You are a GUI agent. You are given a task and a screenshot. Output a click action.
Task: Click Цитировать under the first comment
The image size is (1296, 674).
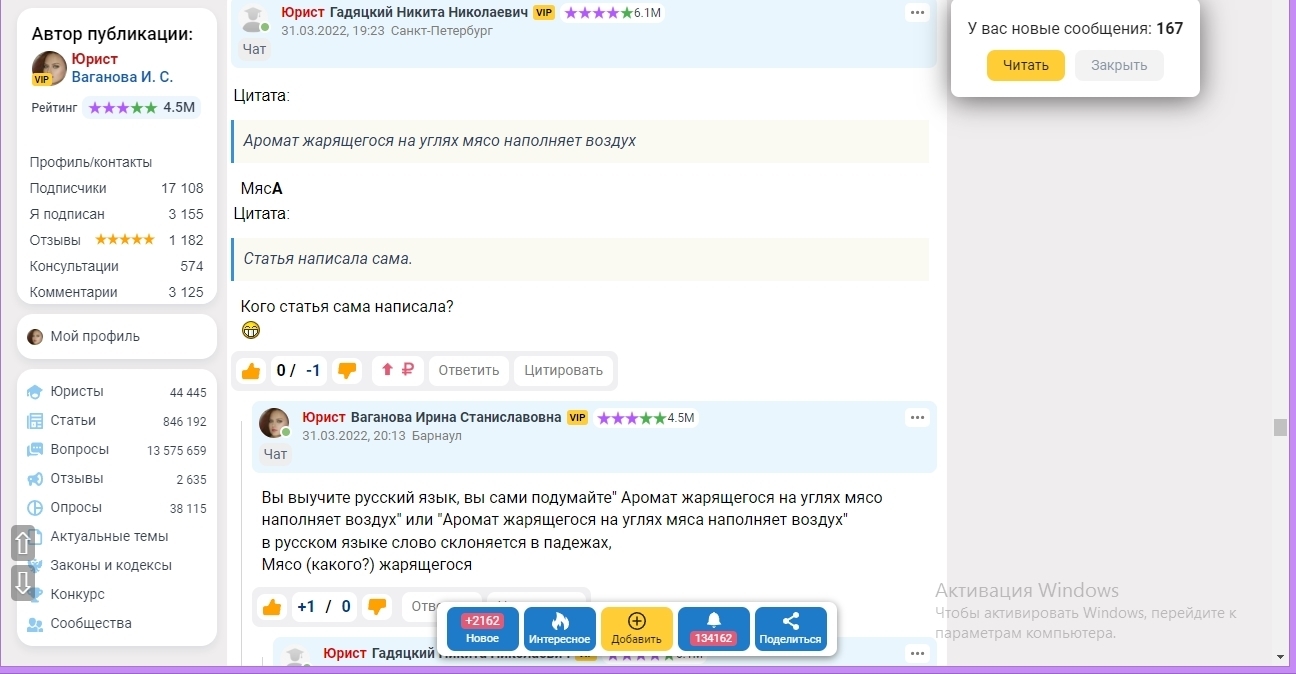pyautogui.click(x=564, y=370)
